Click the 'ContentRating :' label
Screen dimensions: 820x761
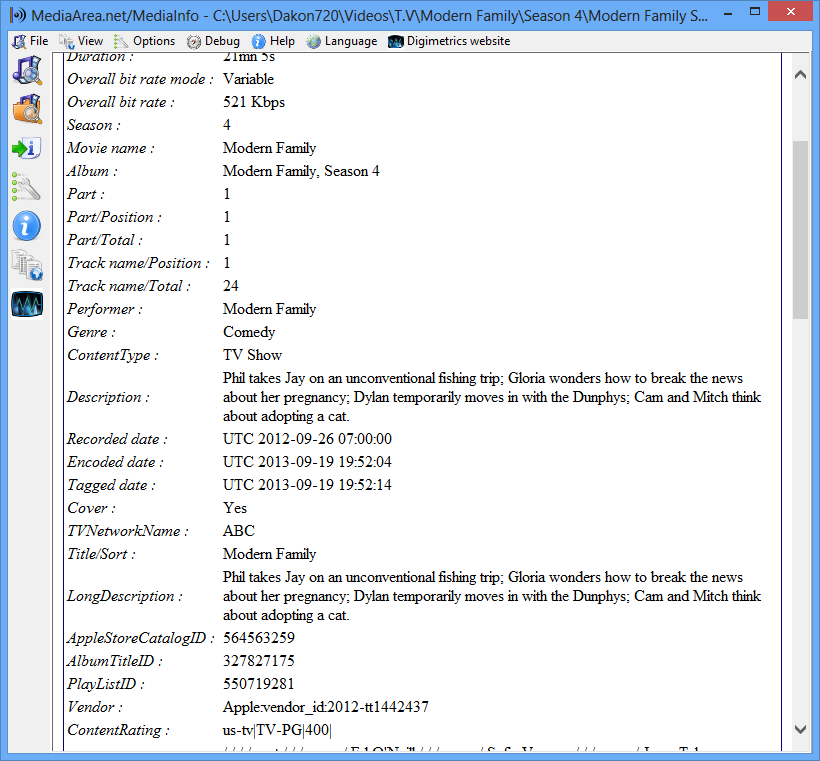pyautogui.click(x=118, y=730)
